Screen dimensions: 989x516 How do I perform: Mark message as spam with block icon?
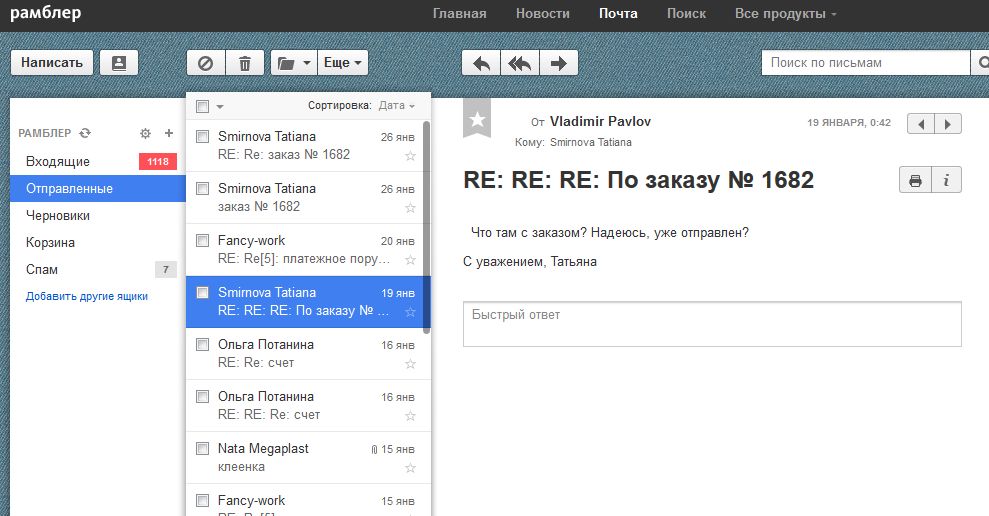click(x=206, y=62)
